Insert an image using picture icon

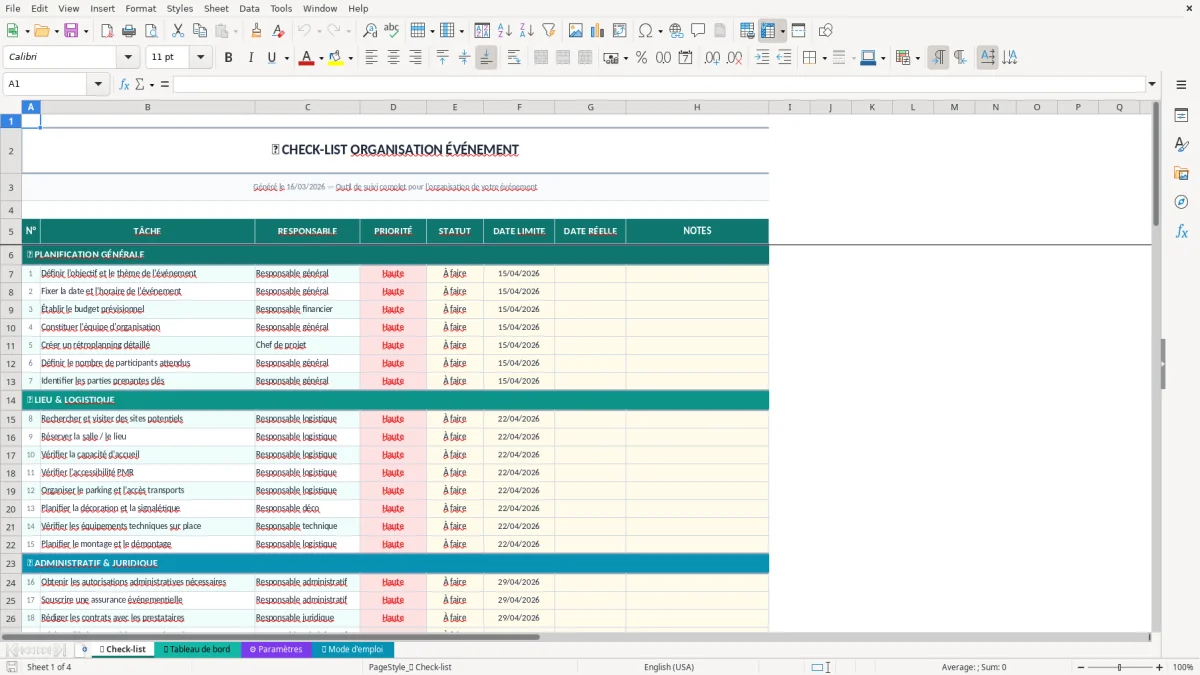point(577,31)
